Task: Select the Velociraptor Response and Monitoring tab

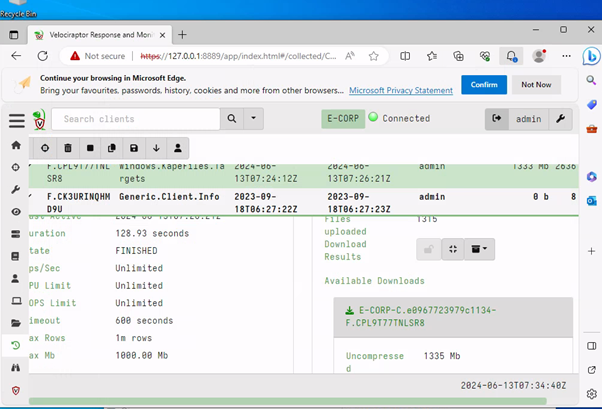Action: click(100, 35)
